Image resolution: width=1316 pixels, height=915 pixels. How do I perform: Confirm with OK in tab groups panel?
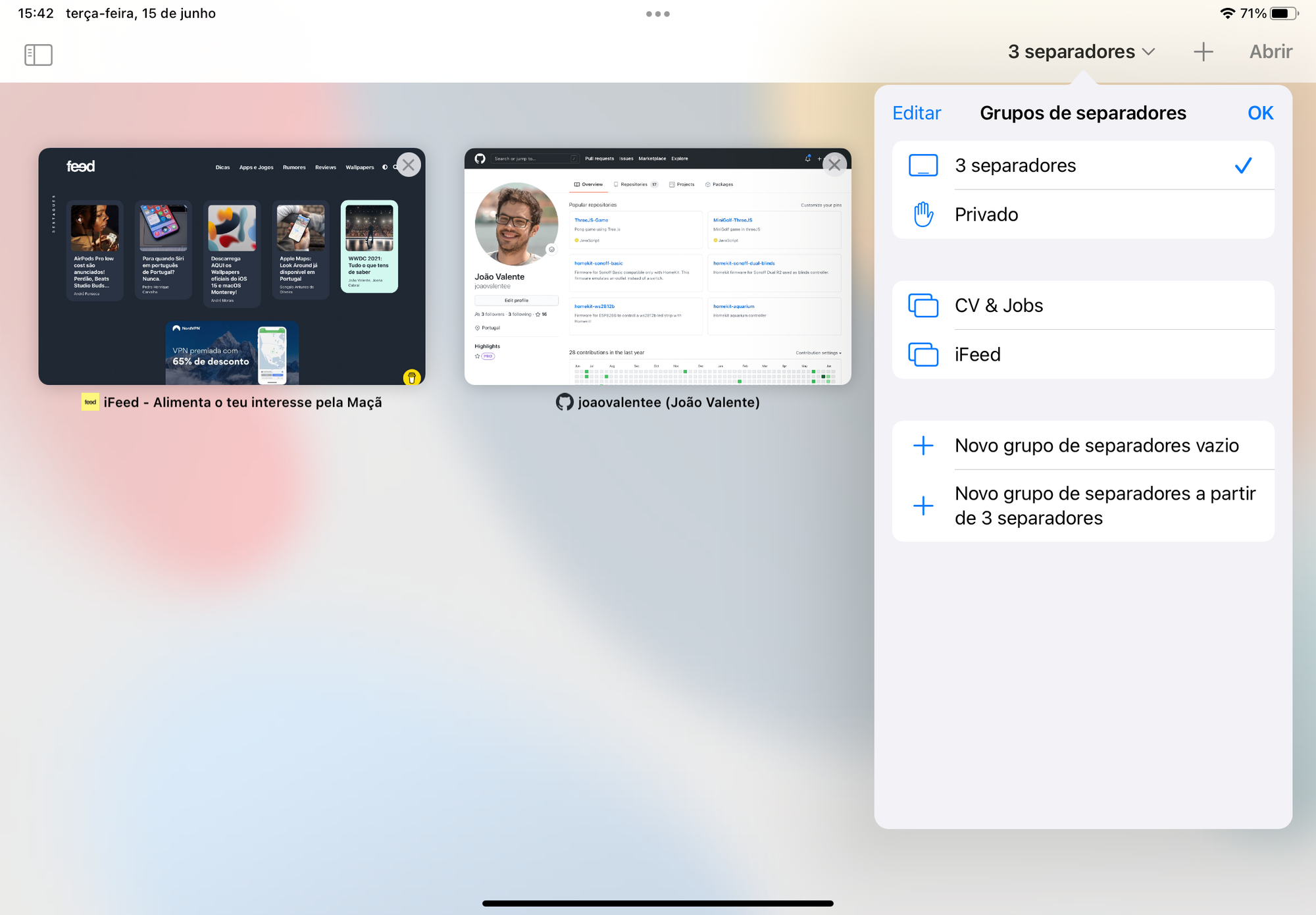pyautogui.click(x=1260, y=113)
